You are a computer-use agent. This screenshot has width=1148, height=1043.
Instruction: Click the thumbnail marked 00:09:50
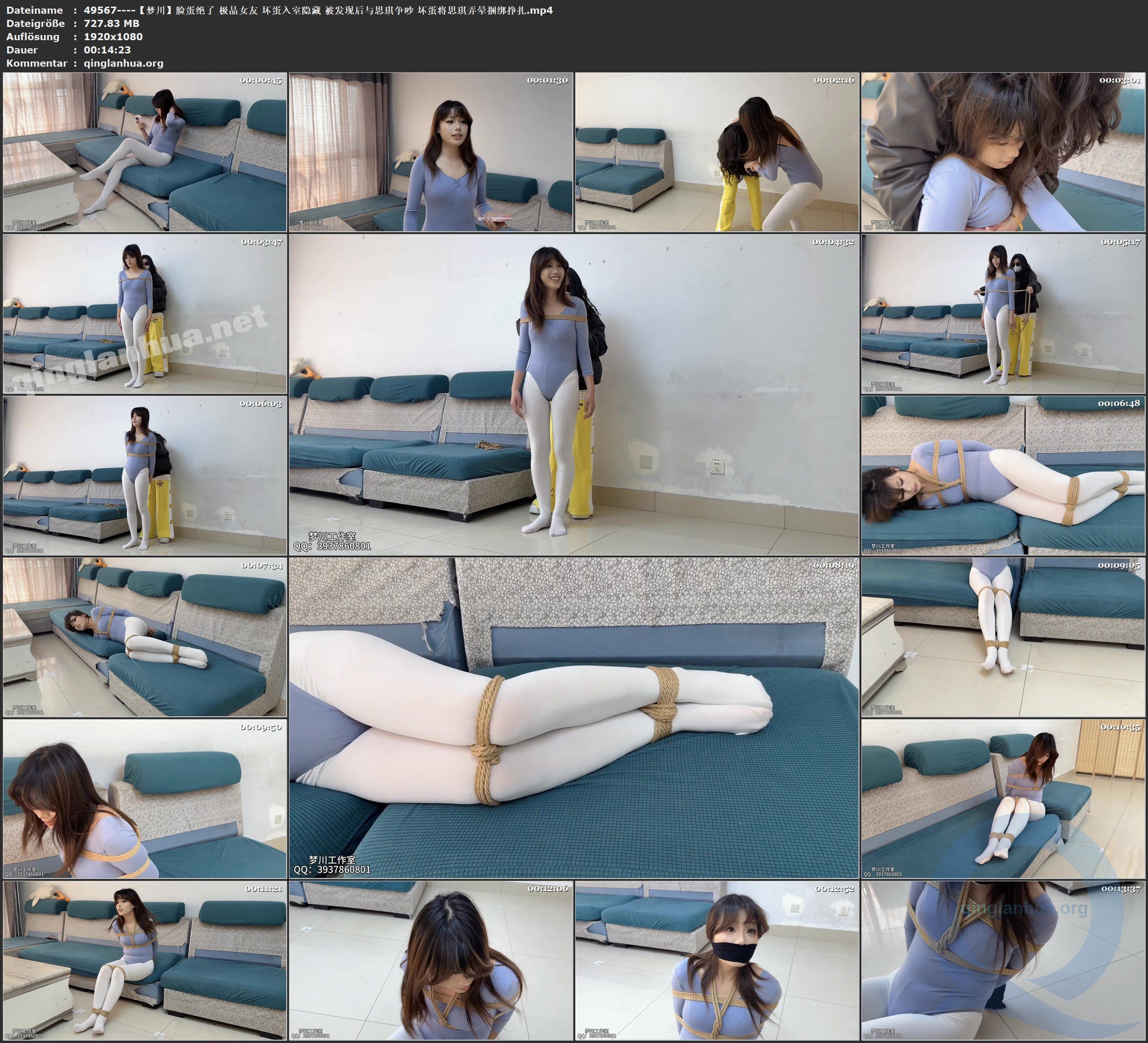click(x=145, y=798)
